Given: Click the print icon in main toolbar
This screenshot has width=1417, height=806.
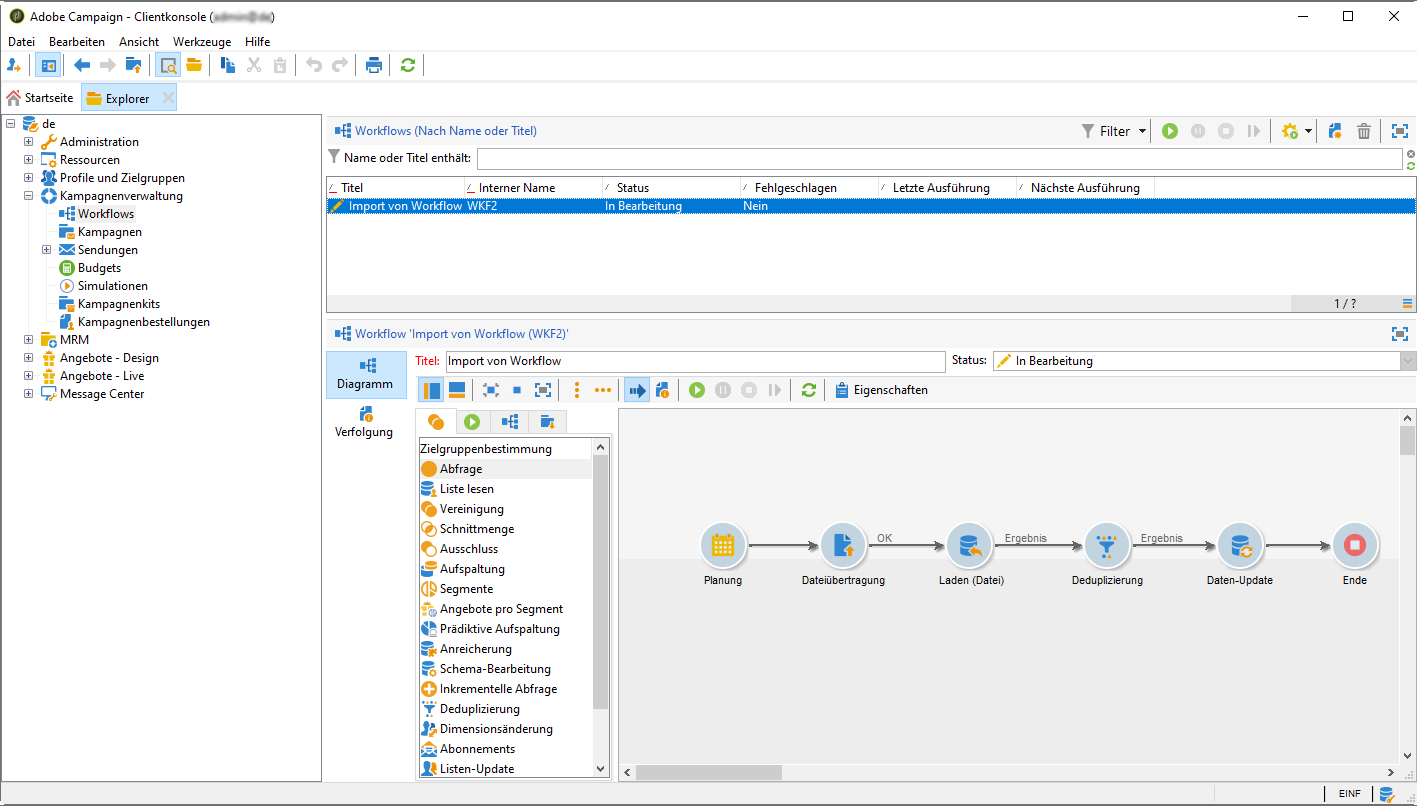Looking at the screenshot, I should (x=373, y=66).
